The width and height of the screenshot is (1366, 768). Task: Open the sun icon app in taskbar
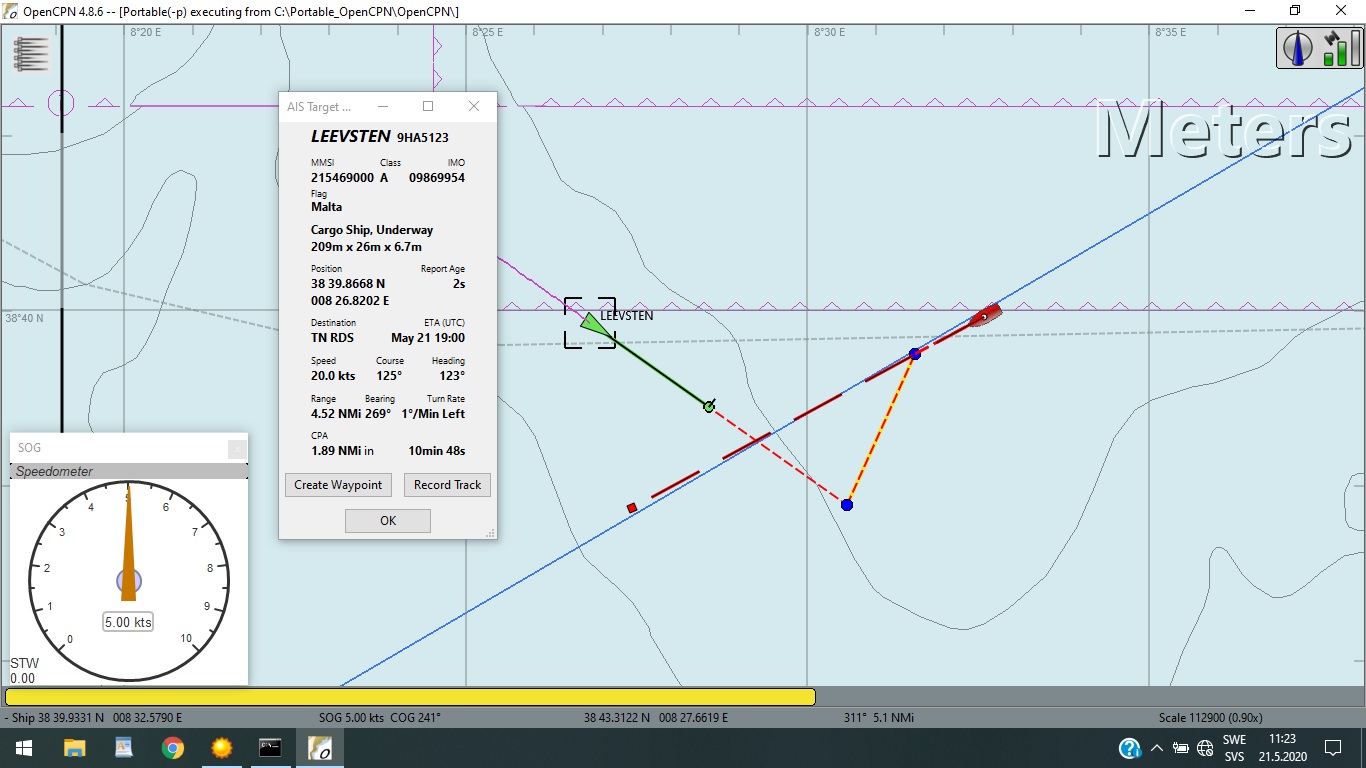pos(221,748)
